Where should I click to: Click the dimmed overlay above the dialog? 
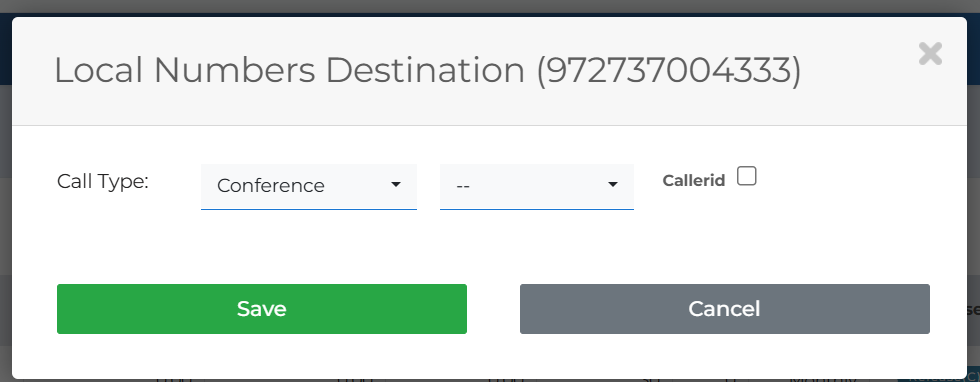[490, 7]
